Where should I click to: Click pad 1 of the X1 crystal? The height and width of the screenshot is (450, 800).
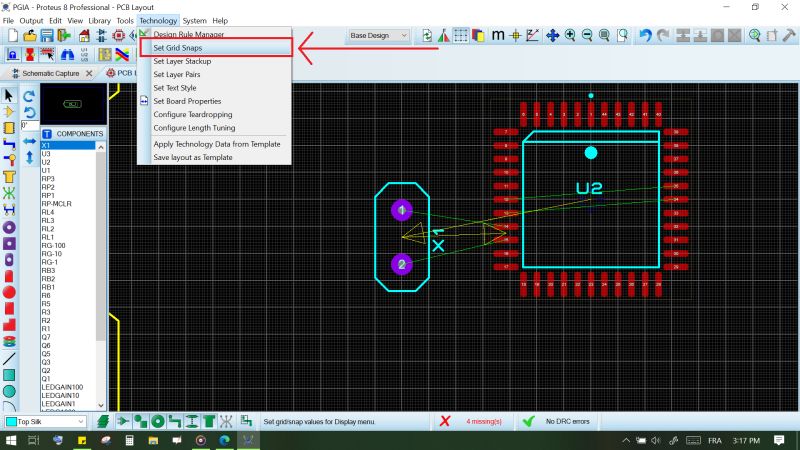(x=402, y=210)
